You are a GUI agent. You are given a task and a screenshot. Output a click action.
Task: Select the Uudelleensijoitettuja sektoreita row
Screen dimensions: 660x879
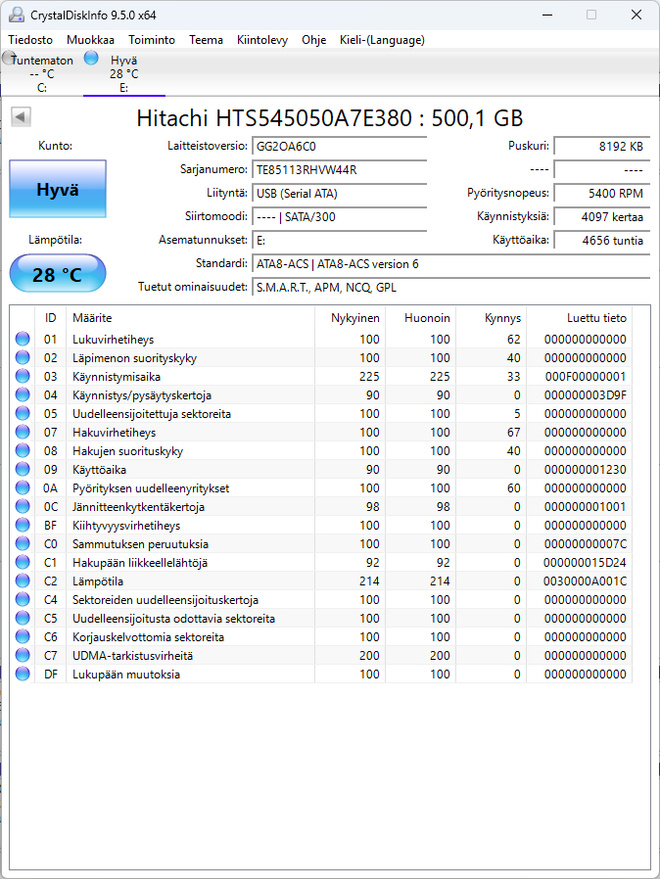pyautogui.click(x=321, y=414)
